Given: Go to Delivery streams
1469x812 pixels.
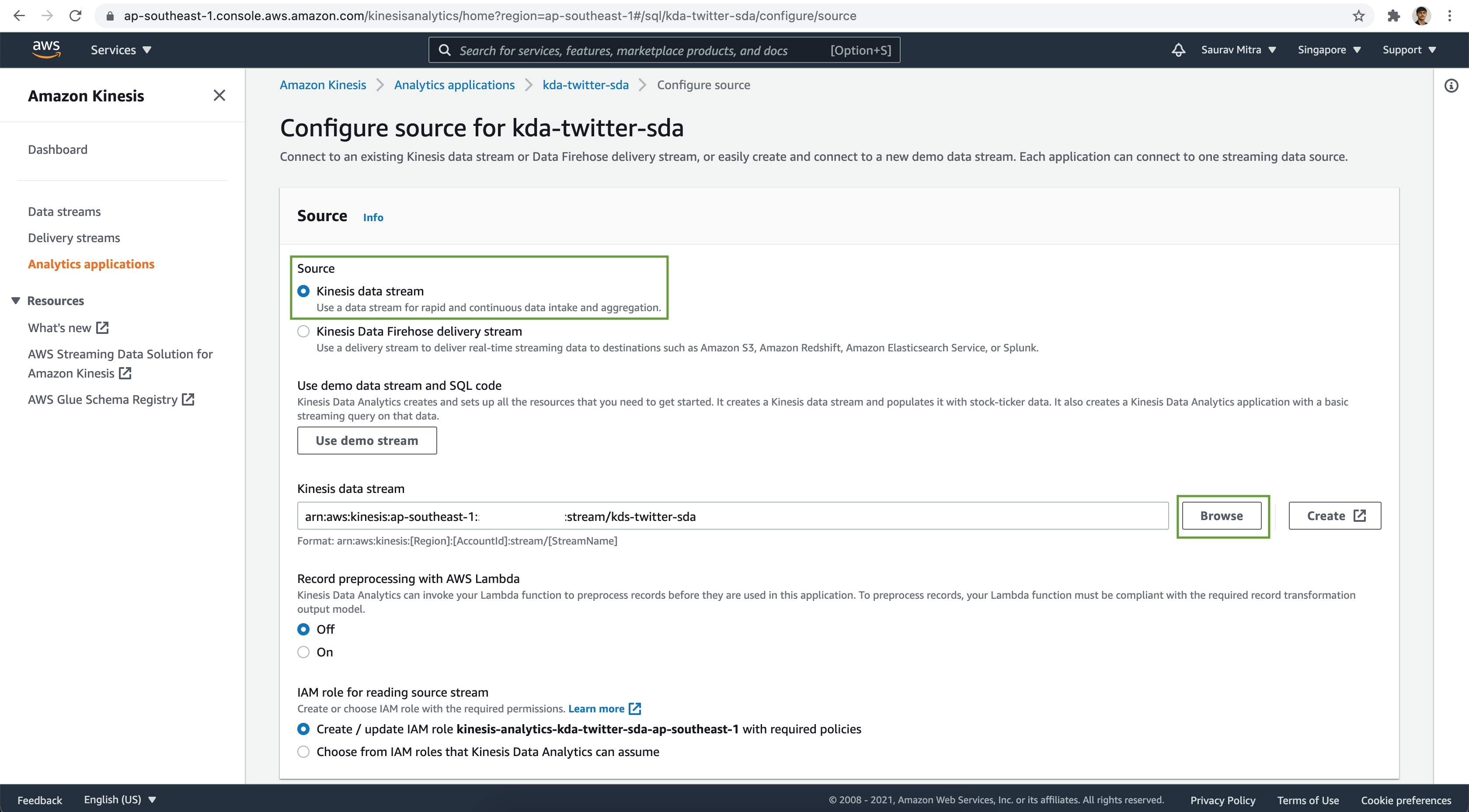Looking at the screenshot, I should pyautogui.click(x=74, y=238).
